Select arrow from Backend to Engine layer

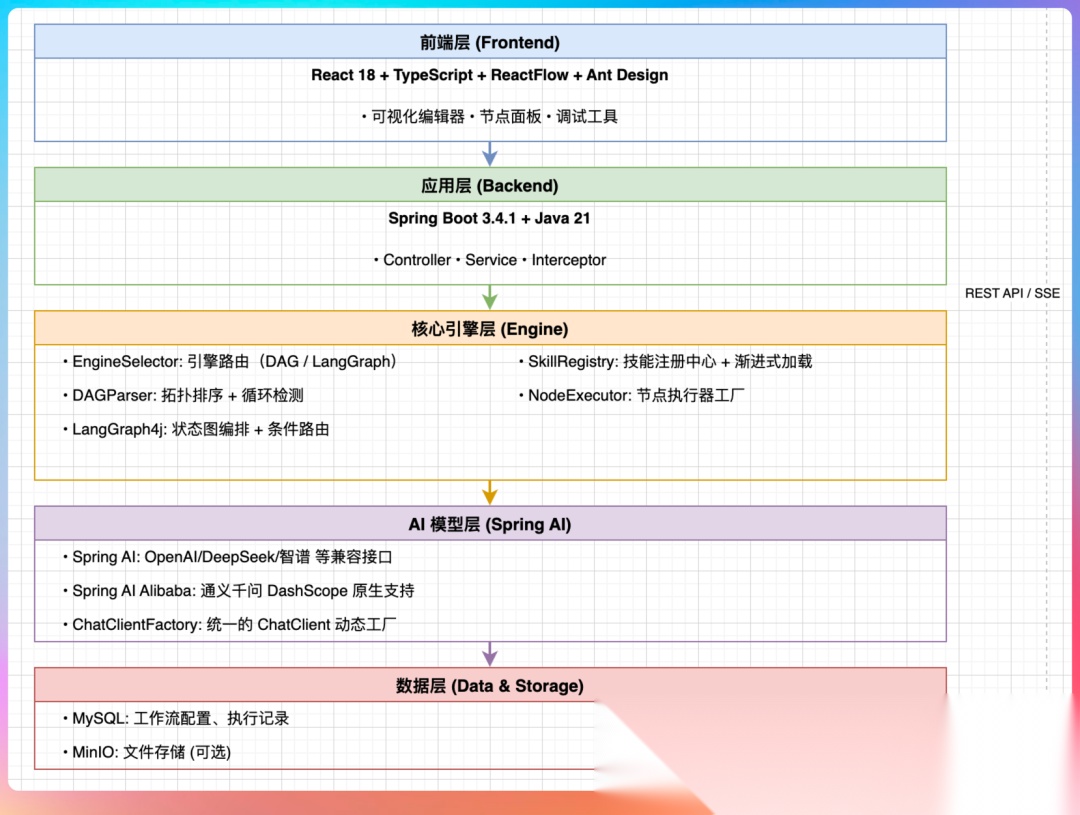pos(490,298)
